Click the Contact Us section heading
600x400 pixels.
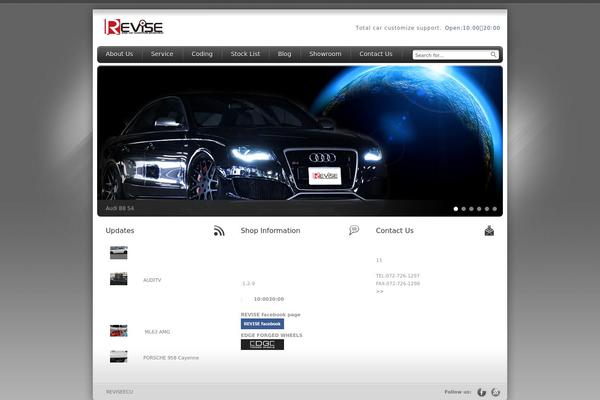(x=395, y=230)
